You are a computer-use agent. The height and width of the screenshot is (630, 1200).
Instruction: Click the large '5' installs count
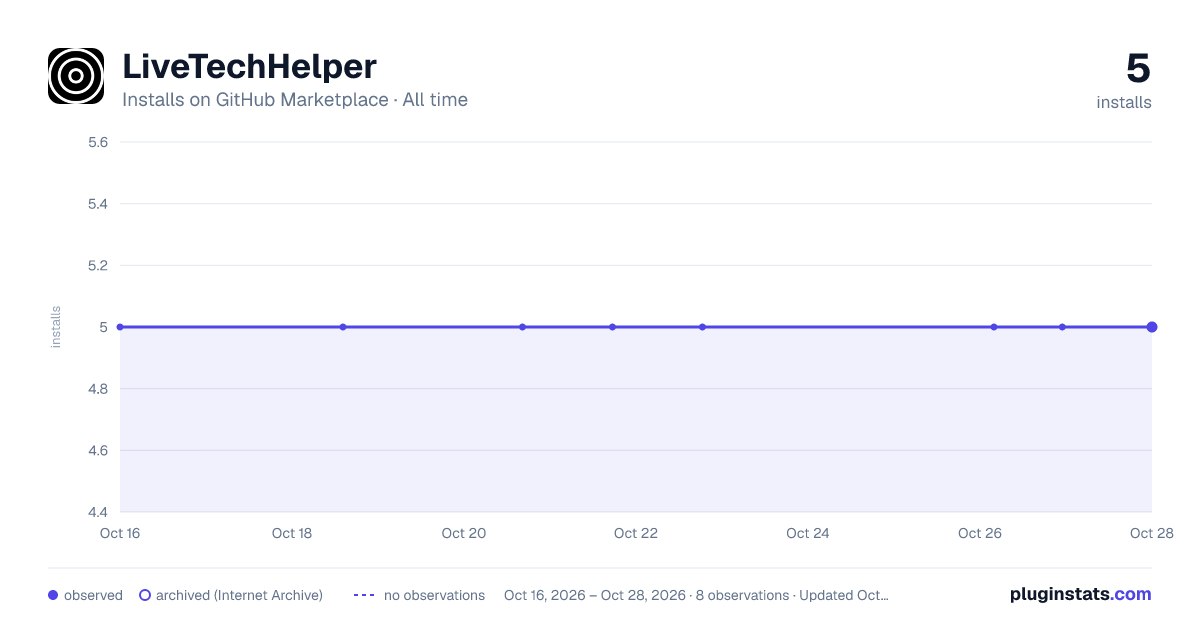coord(1138,68)
